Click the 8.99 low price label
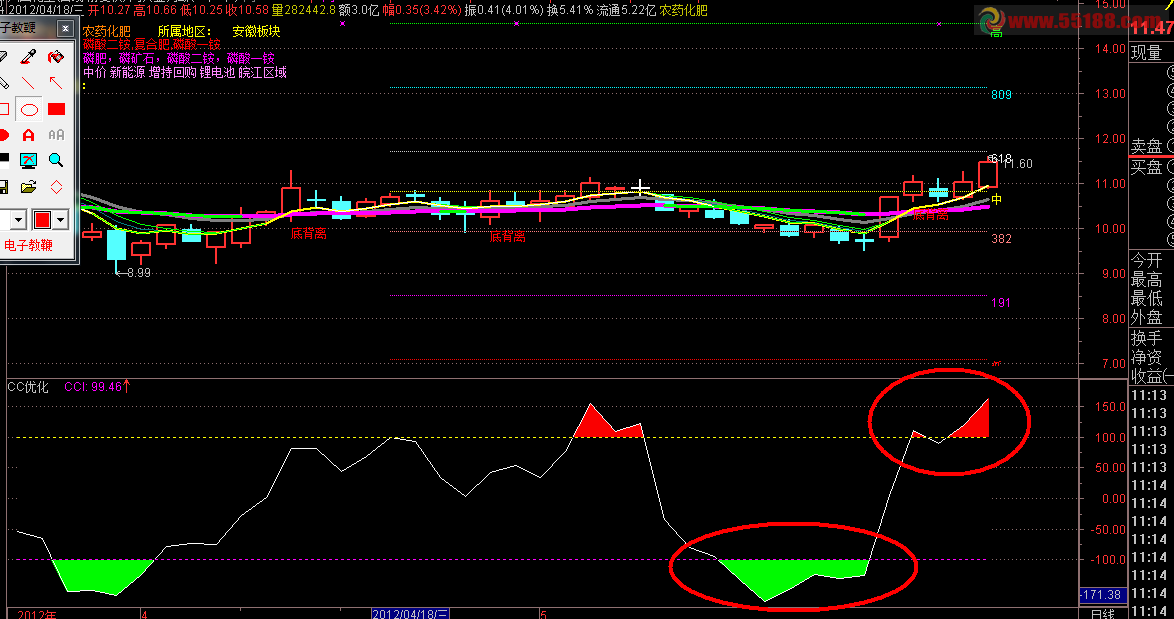Image resolution: width=1174 pixels, height=619 pixels. [x=139, y=272]
